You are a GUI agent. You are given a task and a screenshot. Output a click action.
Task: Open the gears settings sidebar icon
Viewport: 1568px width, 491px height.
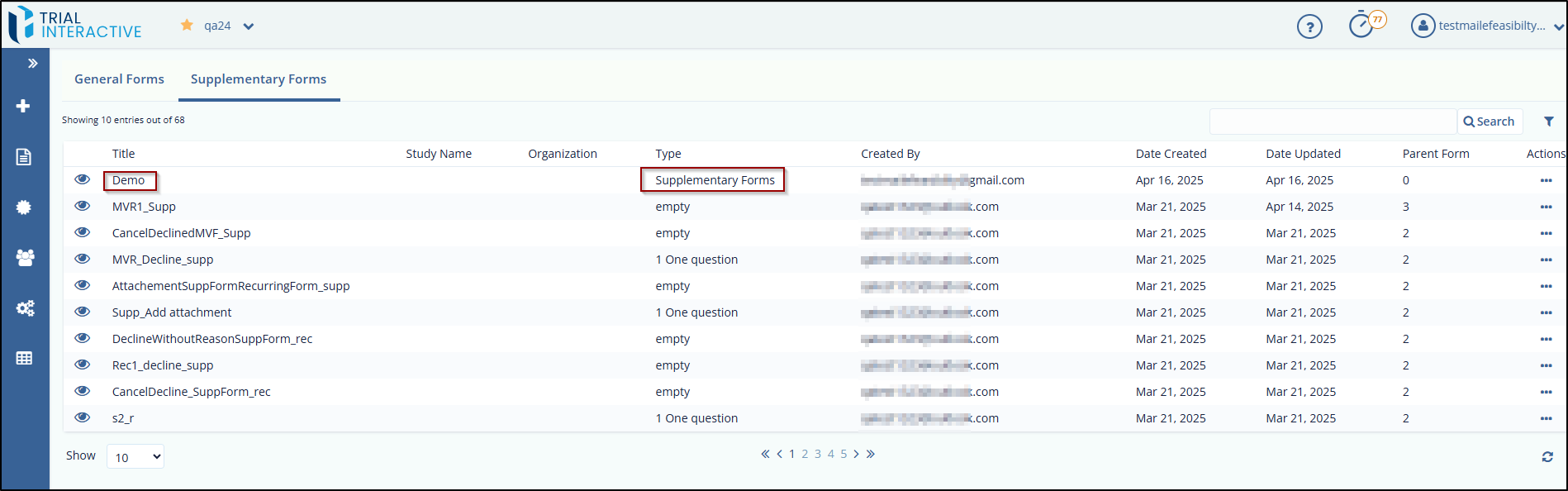(25, 308)
